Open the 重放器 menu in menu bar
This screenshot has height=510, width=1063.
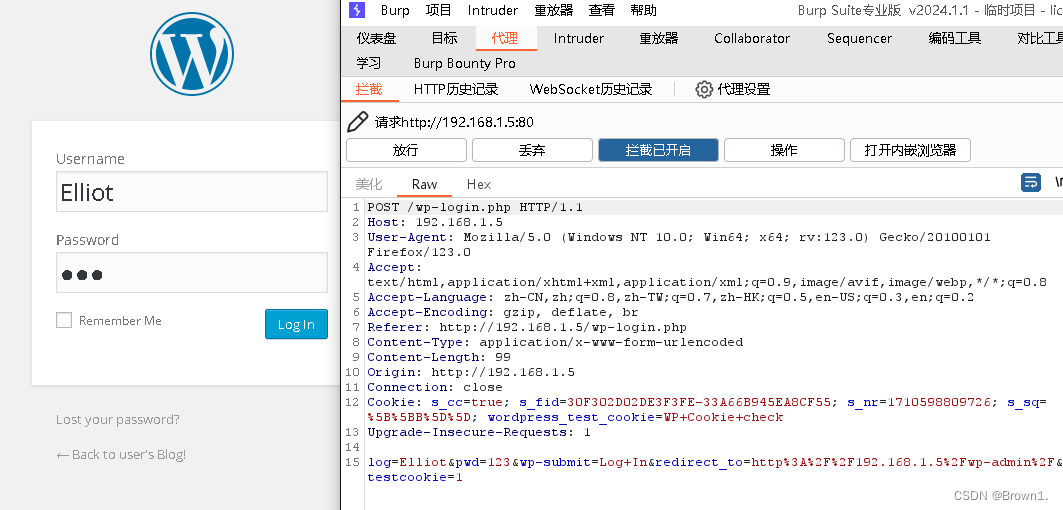click(x=553, y=10)
